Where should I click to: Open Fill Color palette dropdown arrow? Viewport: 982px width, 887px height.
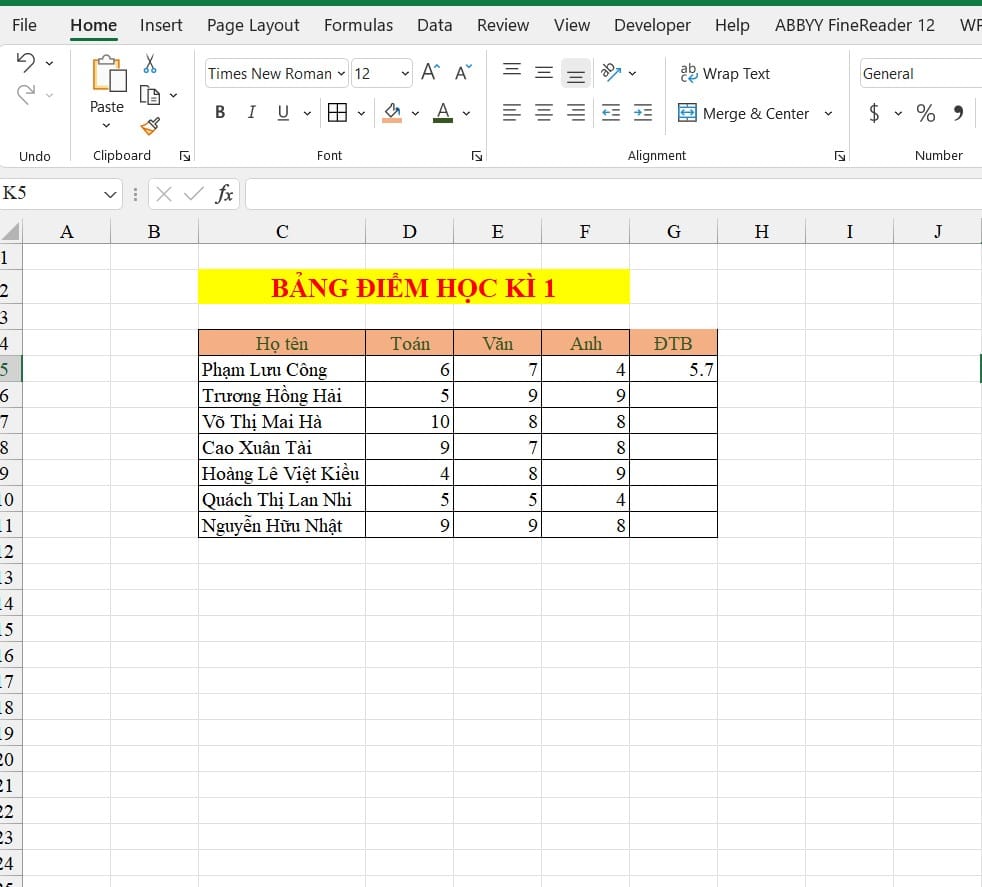[x=415, y=113]
